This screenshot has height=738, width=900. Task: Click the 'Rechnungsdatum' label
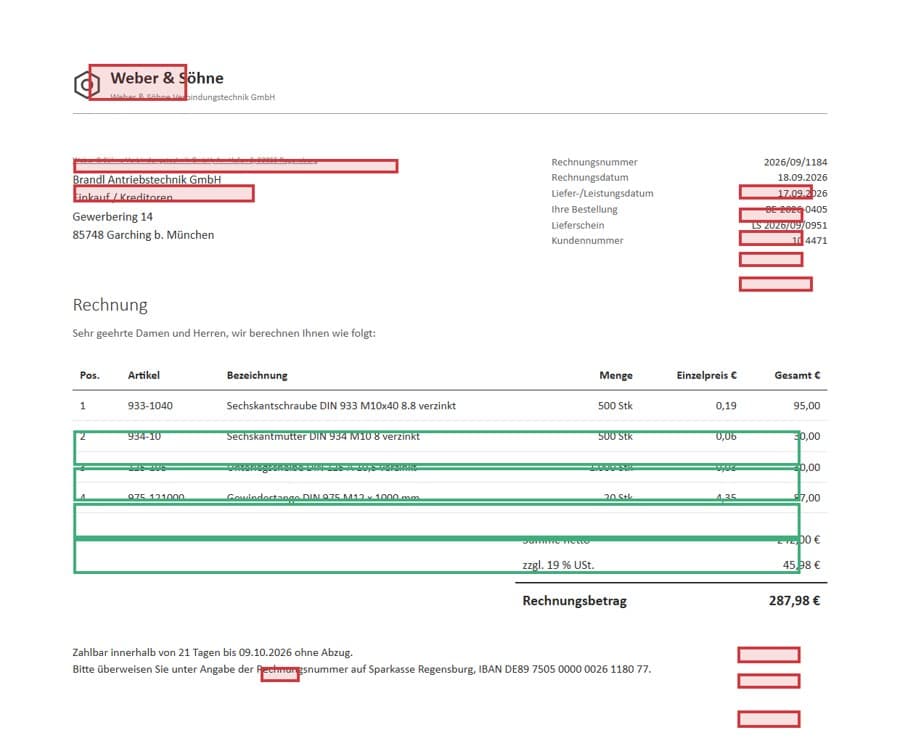pyautogui.click(x=589, y=178)
